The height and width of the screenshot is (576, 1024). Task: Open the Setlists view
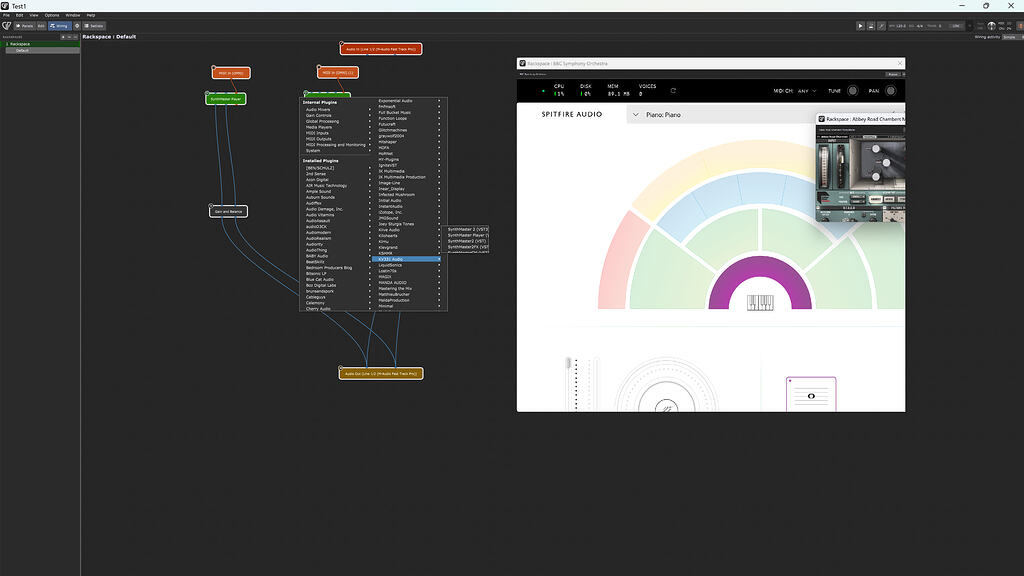coord(94,25)
